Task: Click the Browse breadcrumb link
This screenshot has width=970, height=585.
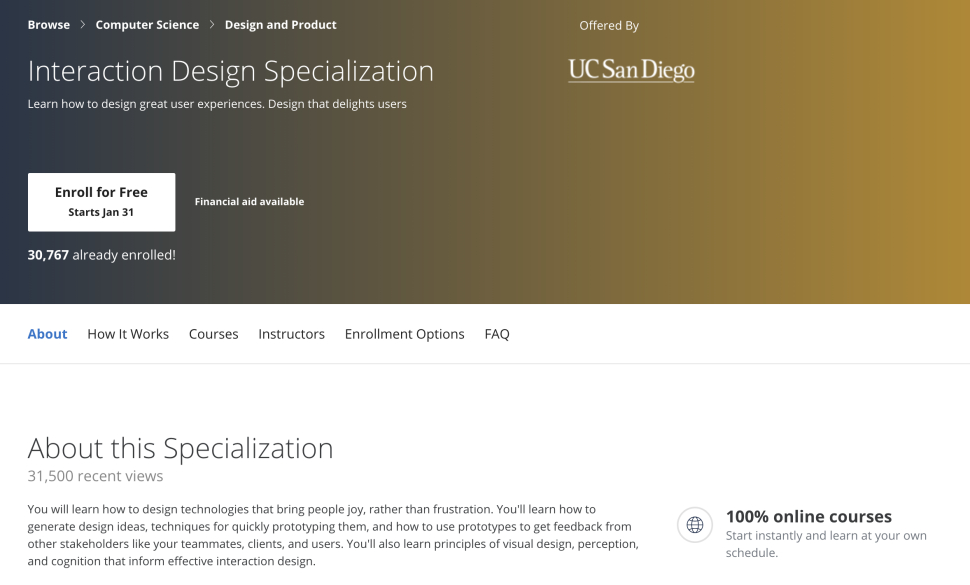Action: (48, 25)
